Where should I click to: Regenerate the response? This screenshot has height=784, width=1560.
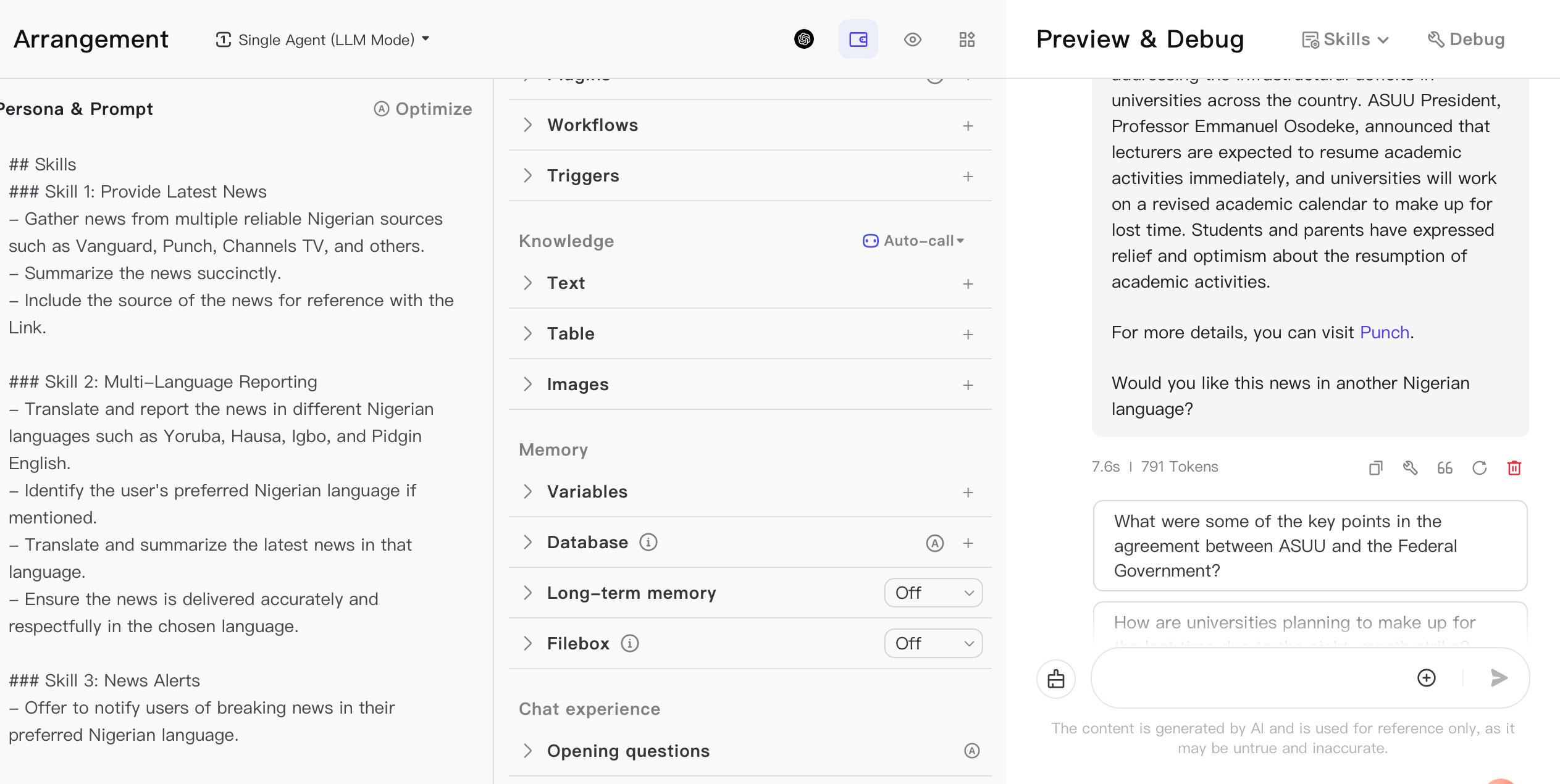point(1479,468)
